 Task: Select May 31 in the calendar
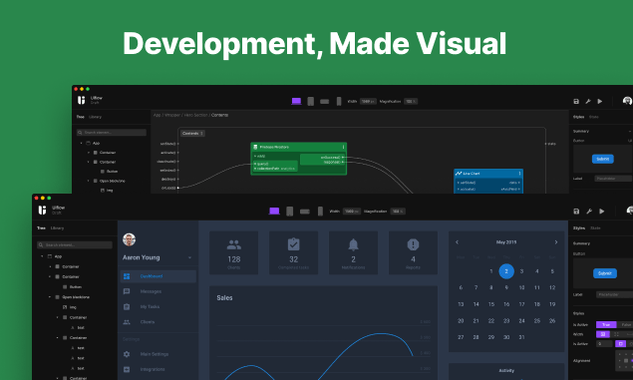(x=522, y=337)
